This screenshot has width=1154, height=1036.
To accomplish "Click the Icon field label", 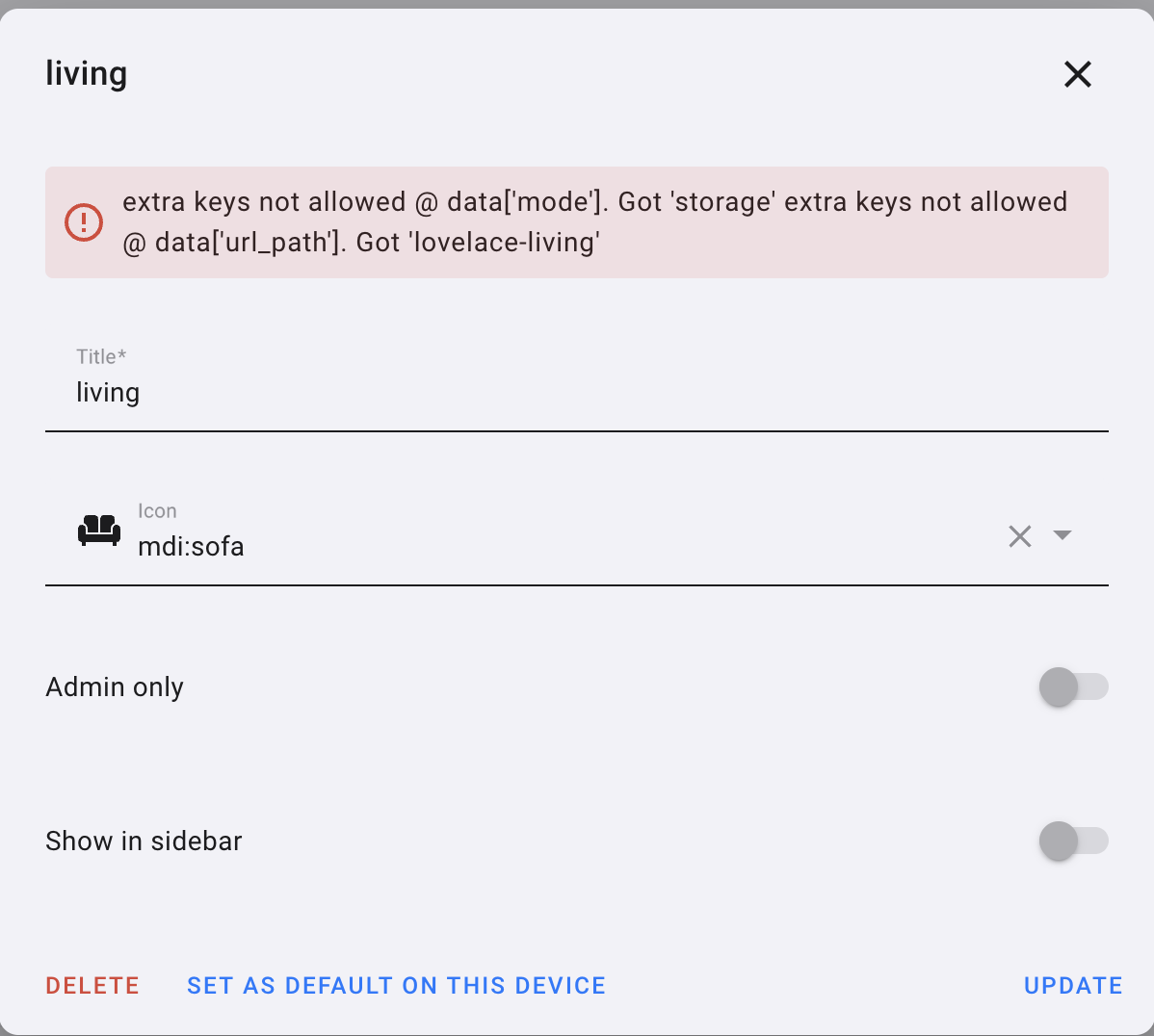I will tap(157, 510).
